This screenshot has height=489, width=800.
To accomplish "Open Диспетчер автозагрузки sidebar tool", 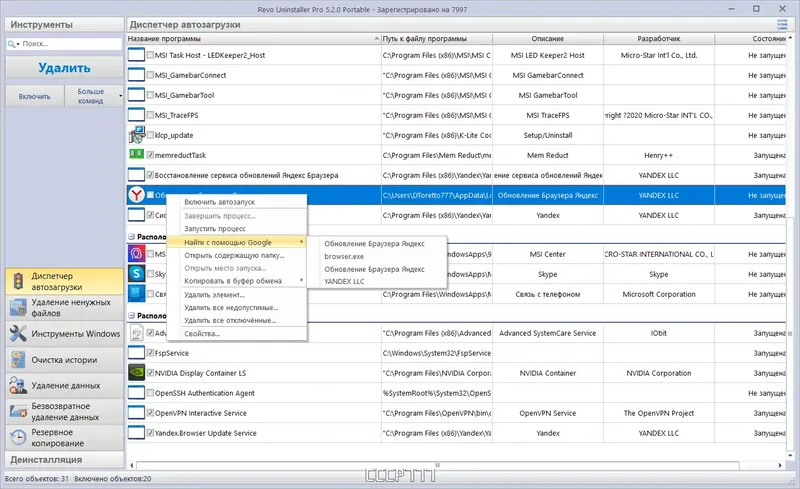I will coord(64,281).
